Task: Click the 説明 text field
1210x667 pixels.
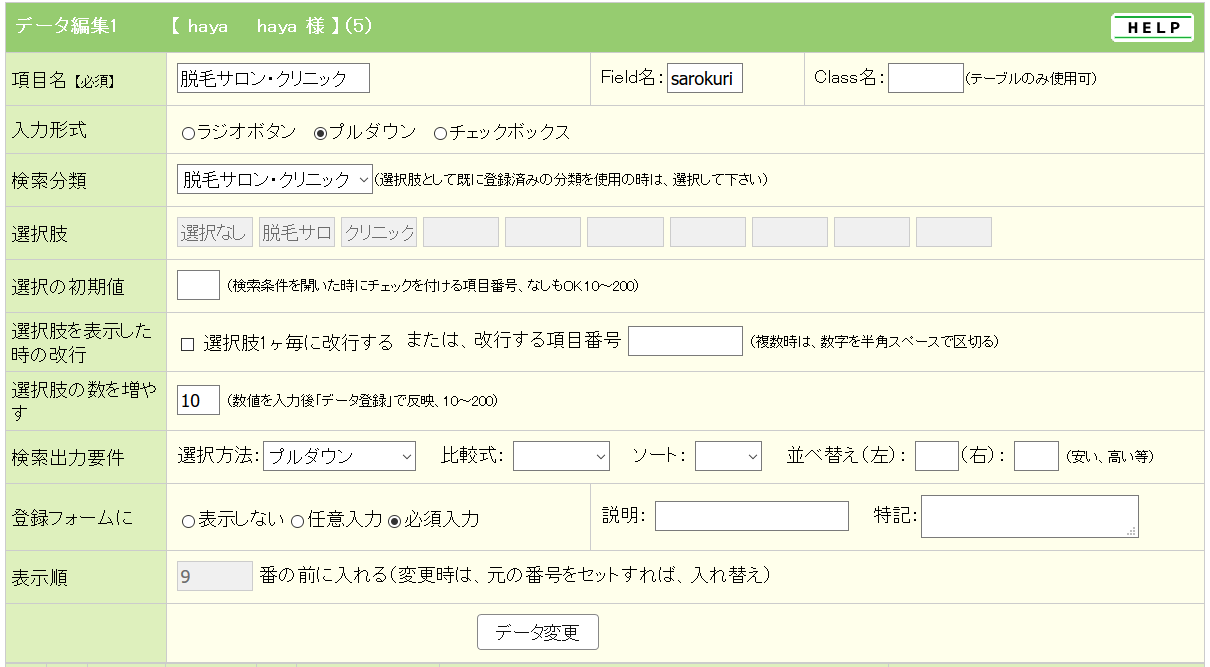Action: pyautogui.click(x=751, y=516)
